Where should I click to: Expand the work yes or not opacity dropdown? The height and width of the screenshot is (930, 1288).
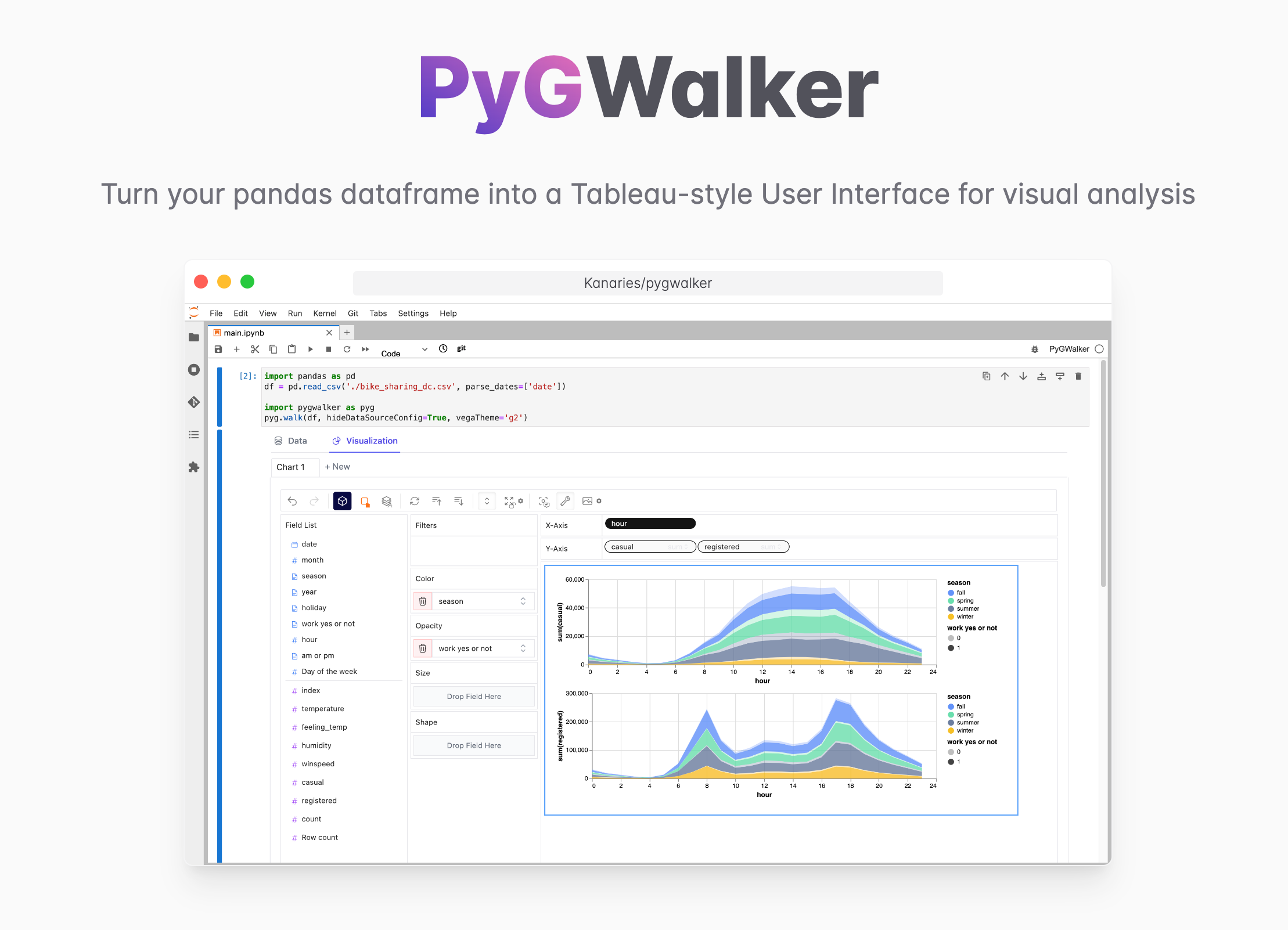523,649
